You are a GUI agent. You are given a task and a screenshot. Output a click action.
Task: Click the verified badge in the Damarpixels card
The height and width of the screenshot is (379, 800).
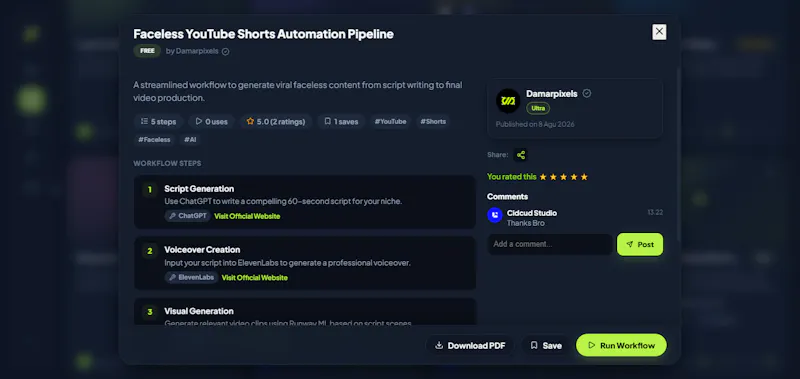(x=587, y=93)
